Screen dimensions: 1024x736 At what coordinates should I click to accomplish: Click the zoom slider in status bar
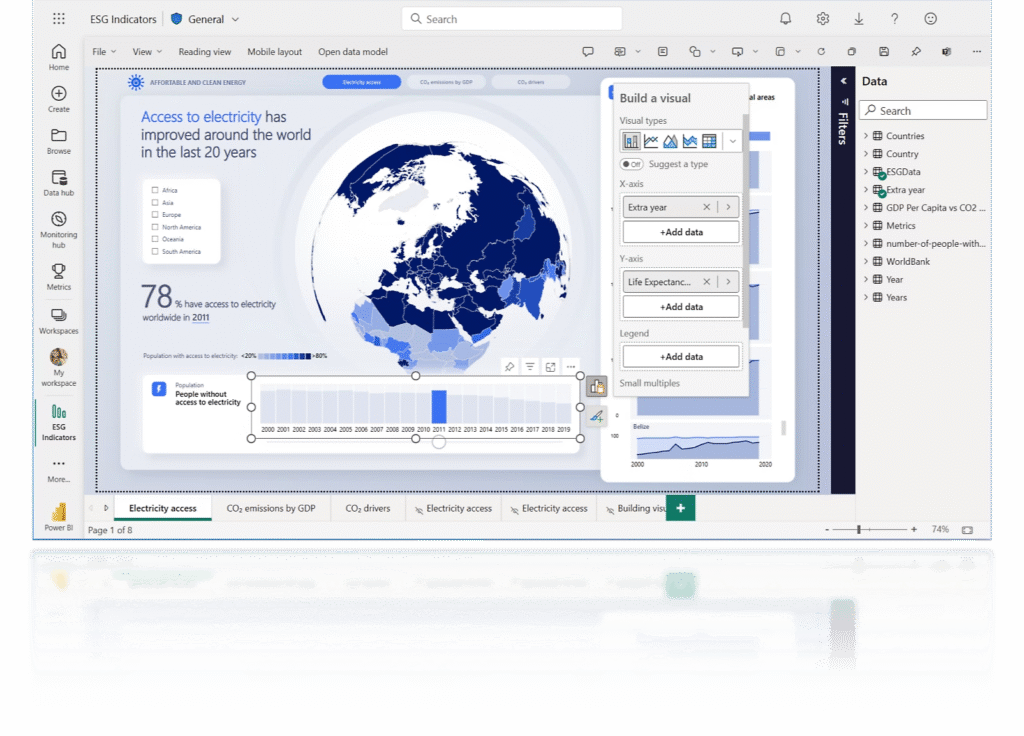pos(859,529)
